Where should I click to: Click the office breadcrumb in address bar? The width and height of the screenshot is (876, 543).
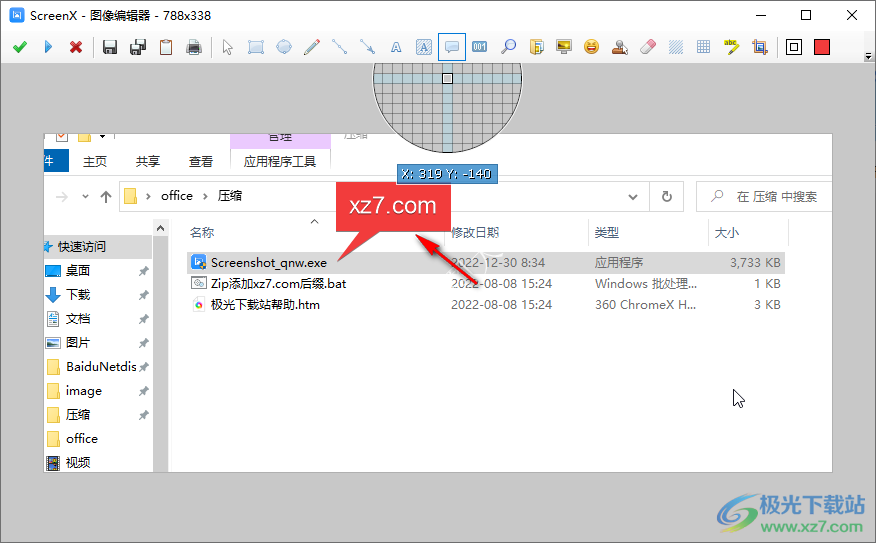(x=177, y=196)
